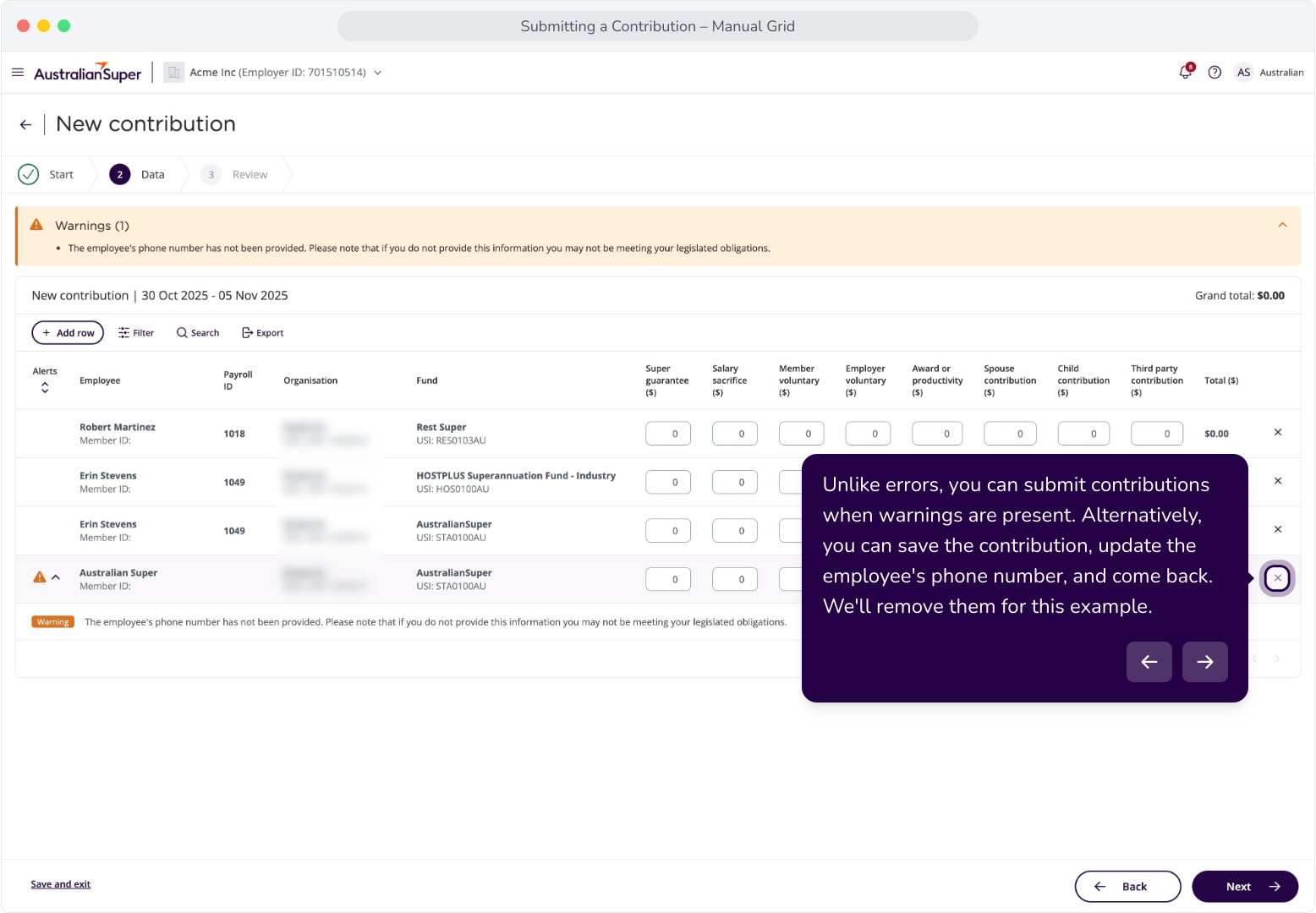Open the notifications bell
This screenshot has height=913, width=1316.
pyautogui.click(x=1186, y=73)
